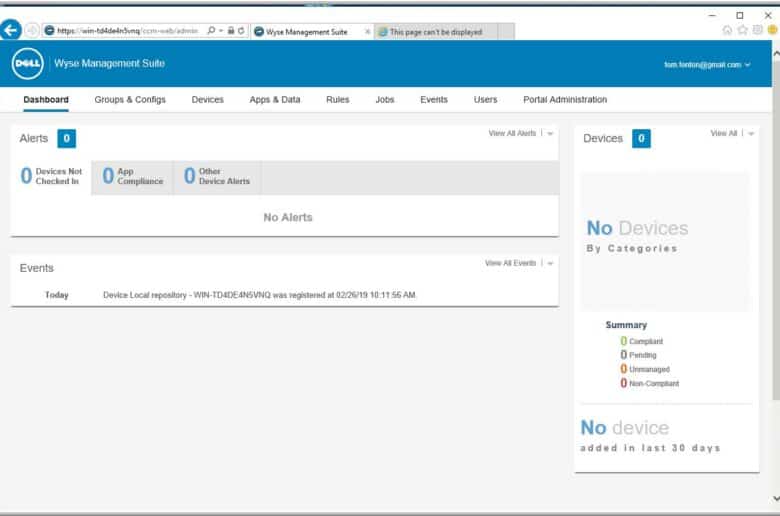This screenshot has height=516, width=780.
Task: Click the browser forward arrow button
Action: pyautogui.click(x=32, y=31)
